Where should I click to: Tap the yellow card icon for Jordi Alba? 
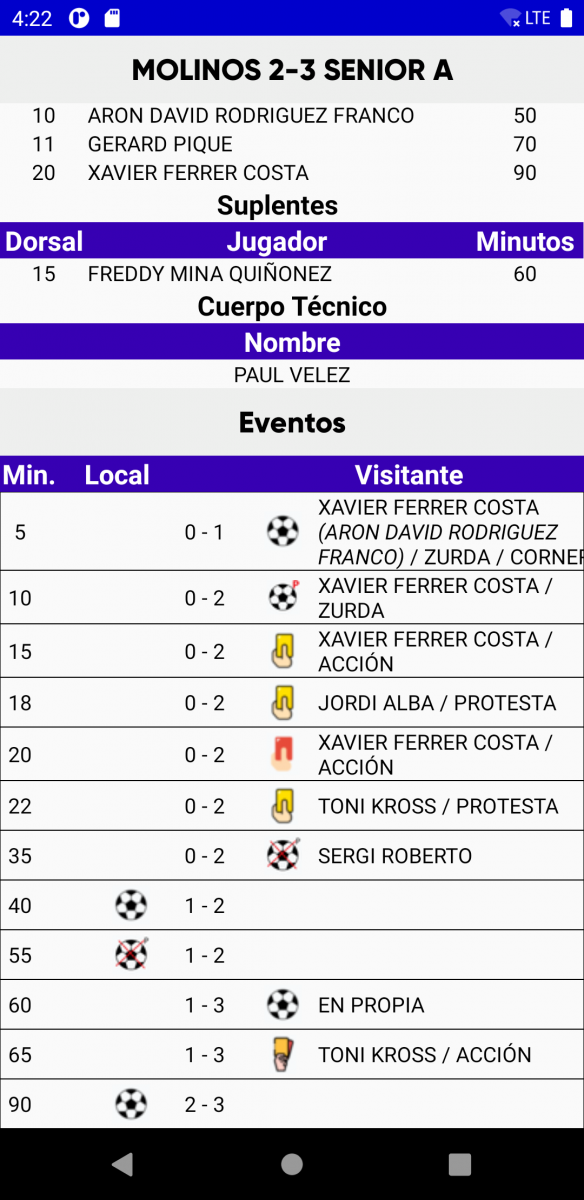tap(283, 702)
